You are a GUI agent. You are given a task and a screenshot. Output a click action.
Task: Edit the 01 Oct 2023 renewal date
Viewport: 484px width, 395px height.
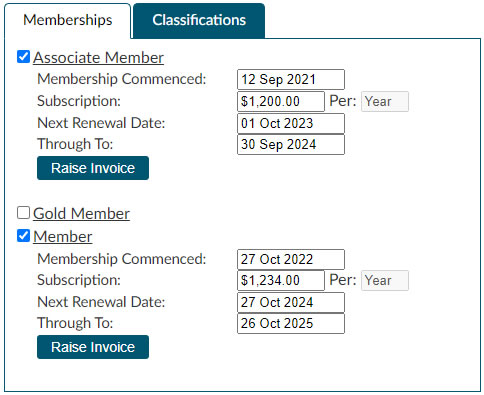291,123
